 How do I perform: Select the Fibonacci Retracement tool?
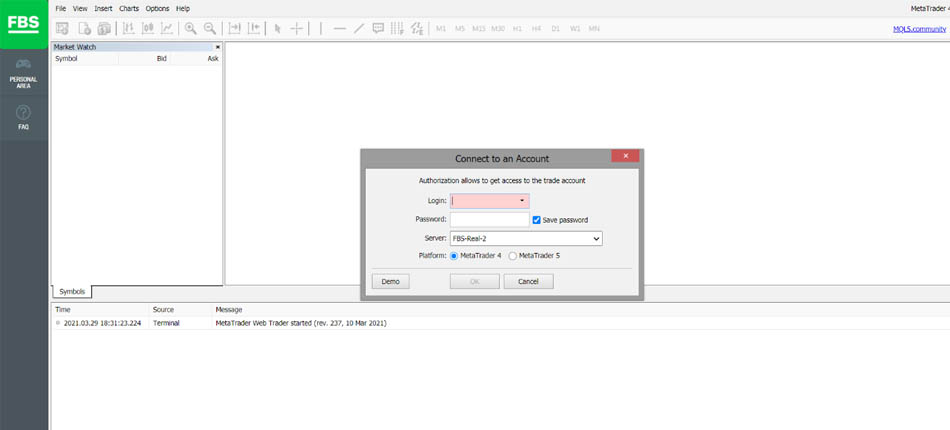click(397, 28)
